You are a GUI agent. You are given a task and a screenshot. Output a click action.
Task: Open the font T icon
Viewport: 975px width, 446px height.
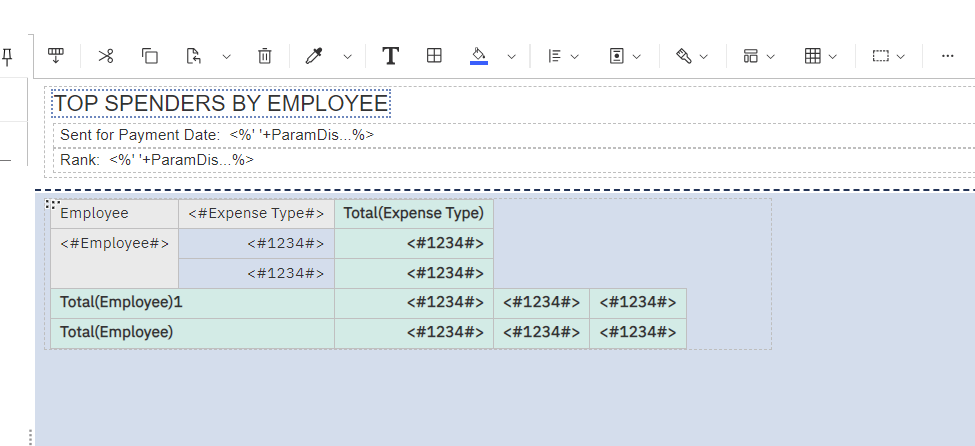point(391,56)
